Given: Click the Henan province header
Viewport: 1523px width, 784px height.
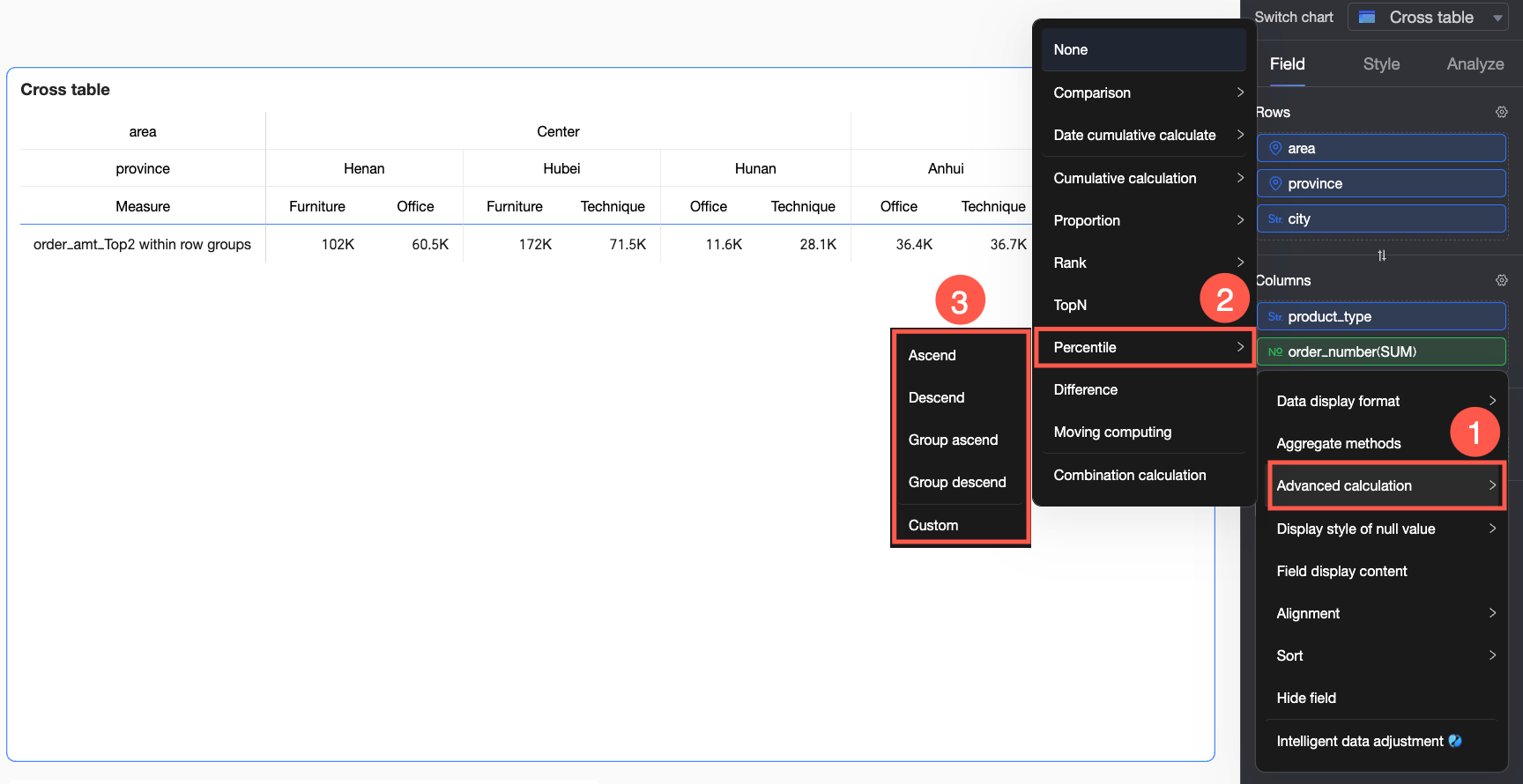Looking at the screenshot, I should pos(364,168).
